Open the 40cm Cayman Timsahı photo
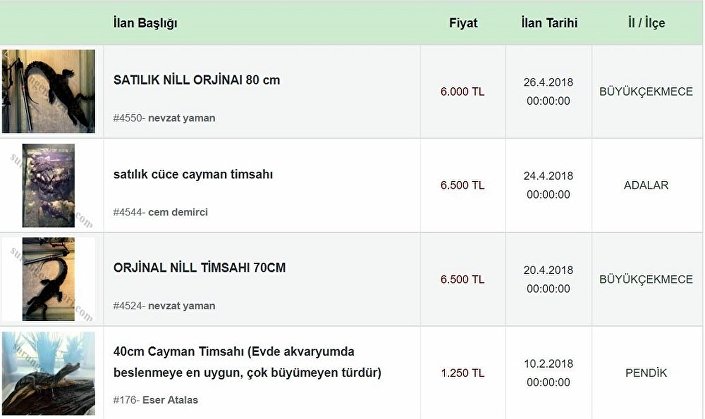 (49, 374)
